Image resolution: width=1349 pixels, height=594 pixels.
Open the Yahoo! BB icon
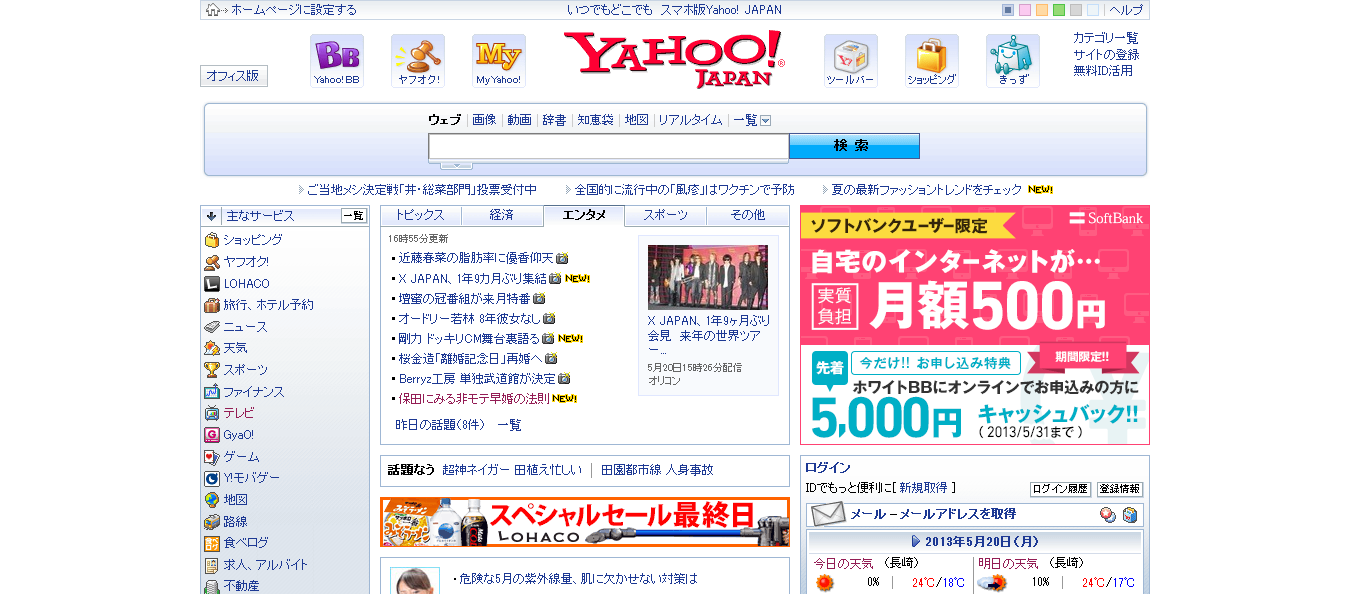337,61
